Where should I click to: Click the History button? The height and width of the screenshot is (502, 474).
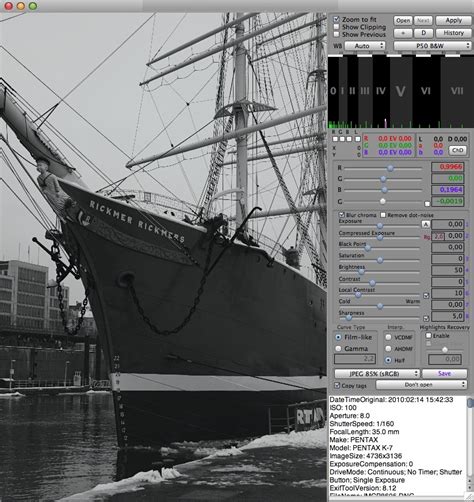pos(453,33)
